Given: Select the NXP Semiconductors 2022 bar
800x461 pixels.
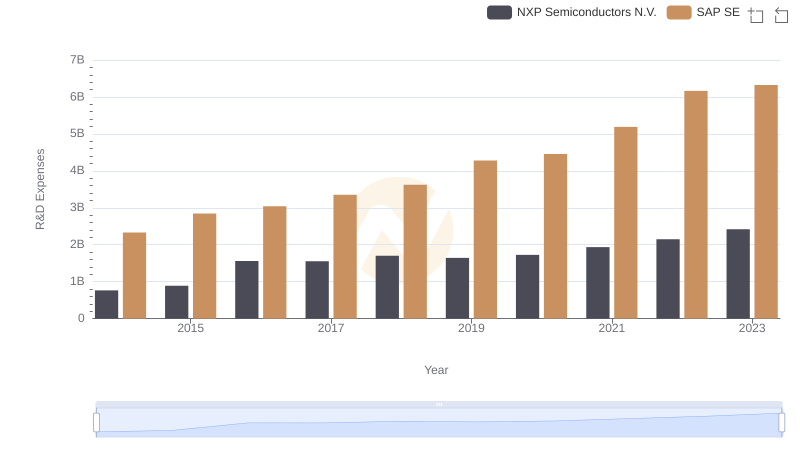Looking at the screenshot, I should (668, 279).
